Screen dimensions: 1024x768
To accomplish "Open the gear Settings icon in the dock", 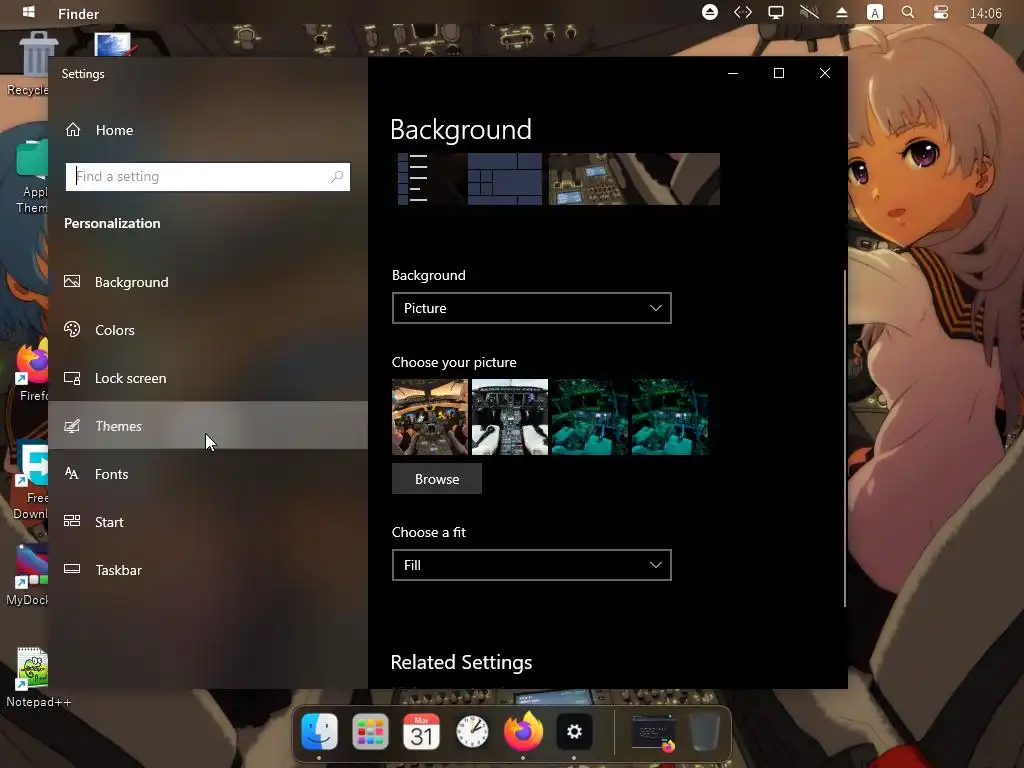I will click(x=574, y=732).
